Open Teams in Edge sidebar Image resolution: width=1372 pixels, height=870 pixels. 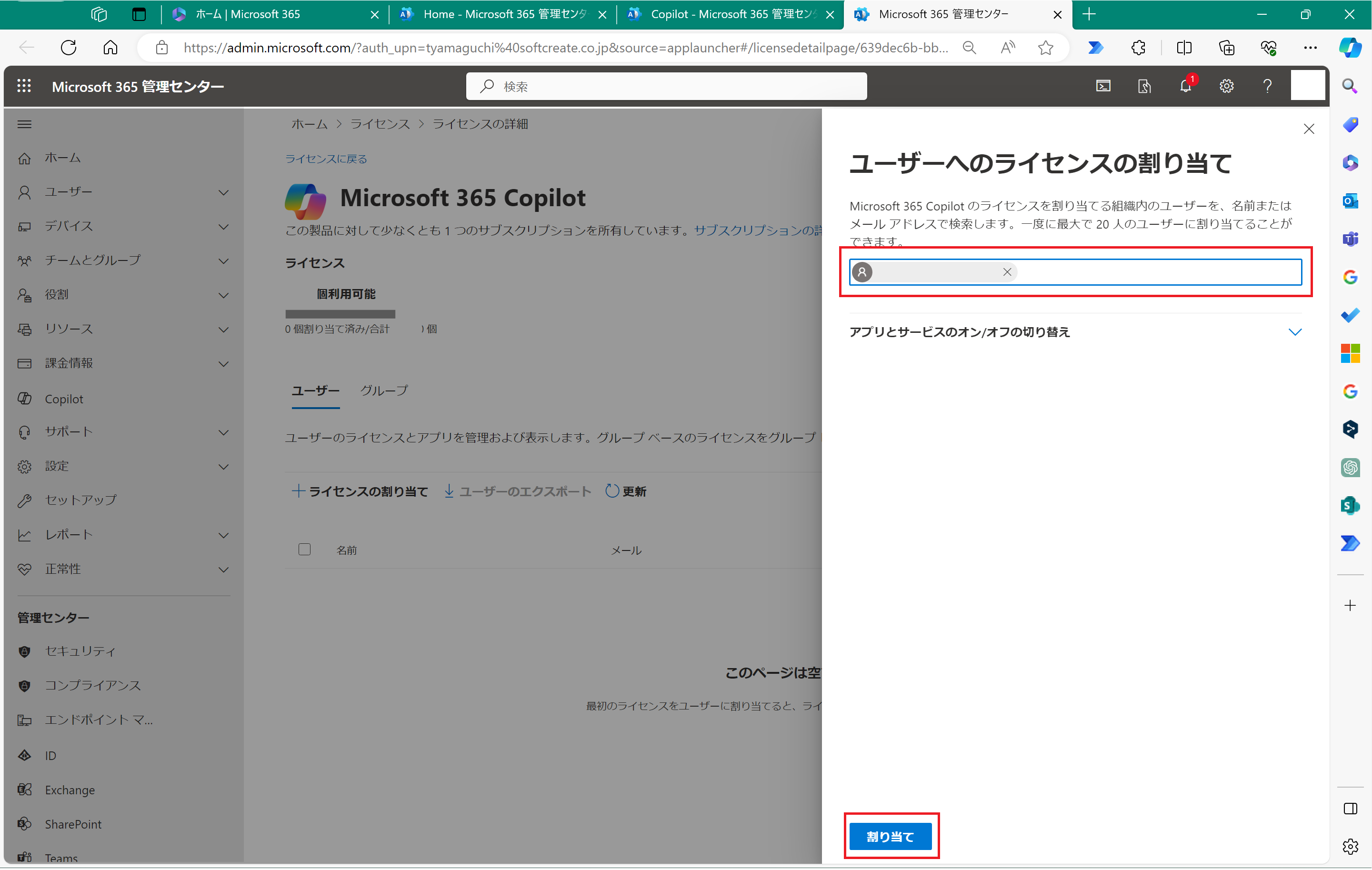[1351, 239]
